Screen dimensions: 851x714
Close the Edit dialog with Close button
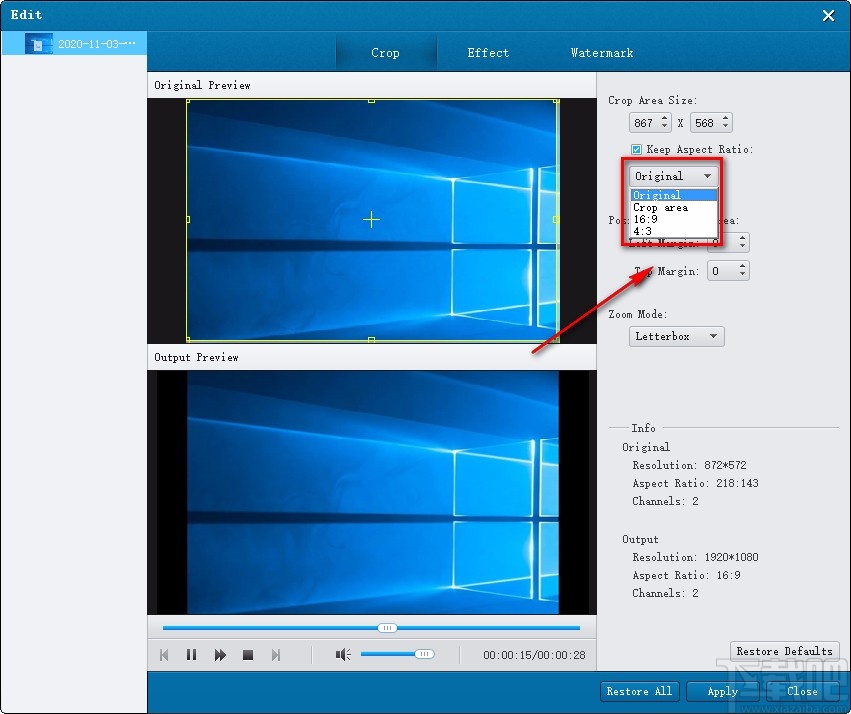[802, 691]
